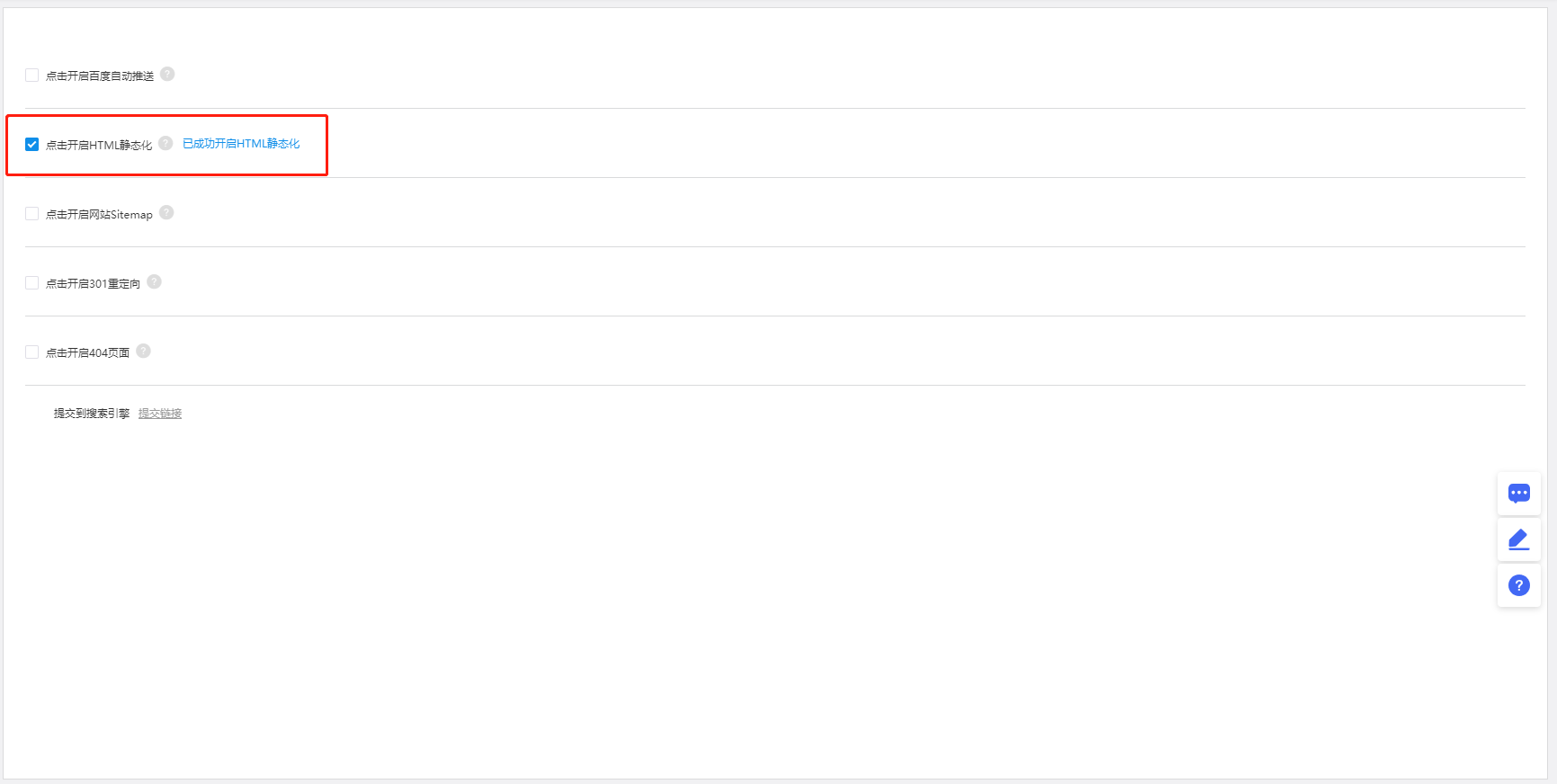Click the 提交到搜索引擎 label text
Screen dimensions: 1557x784
click(92, 414)
